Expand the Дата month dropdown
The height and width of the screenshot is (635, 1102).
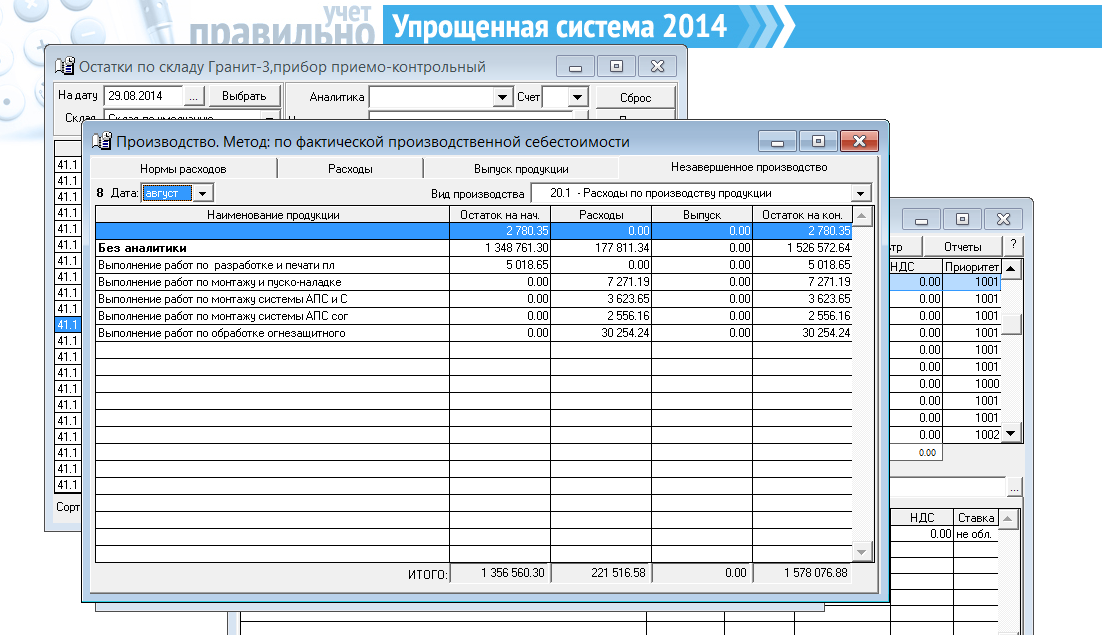click(x=203, y=193)
